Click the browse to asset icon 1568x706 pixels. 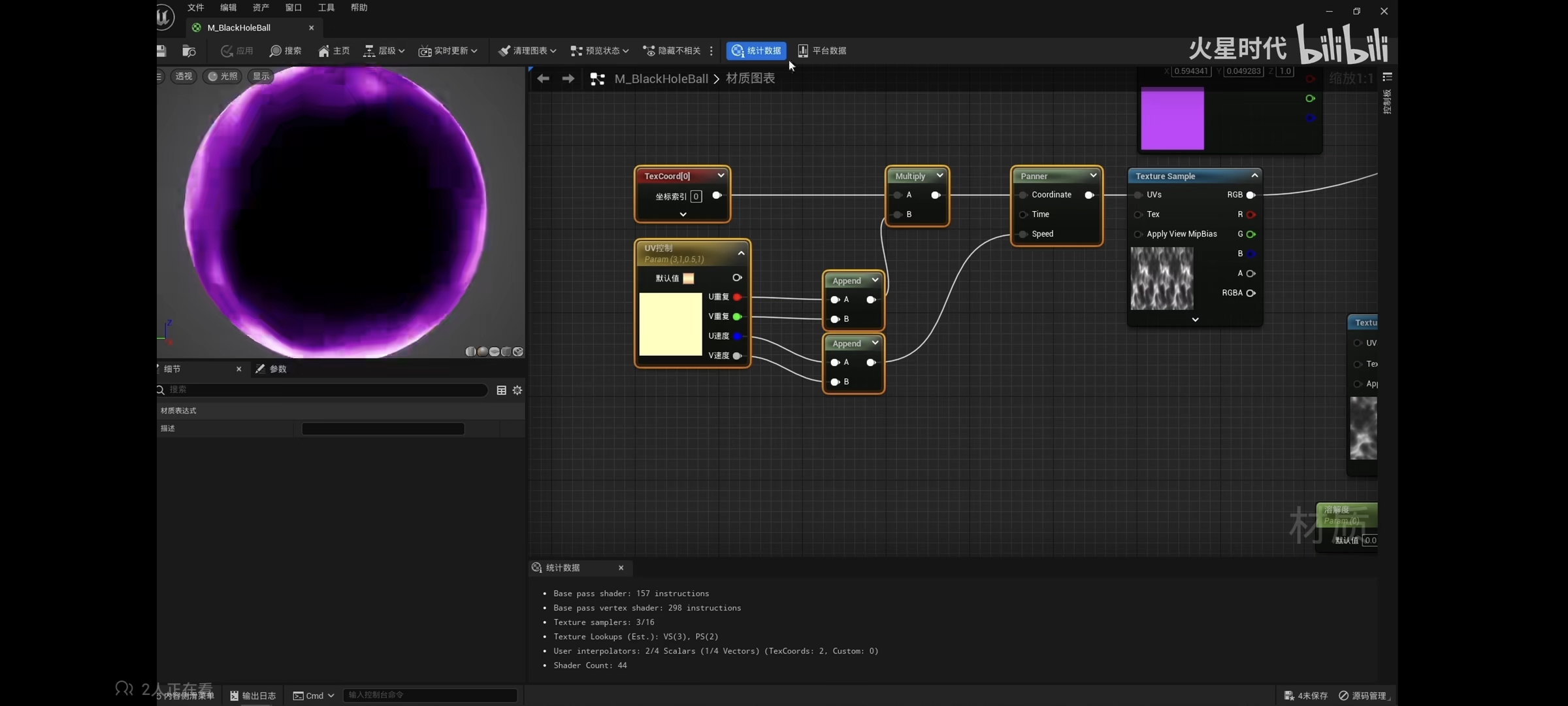click(189, 51)
